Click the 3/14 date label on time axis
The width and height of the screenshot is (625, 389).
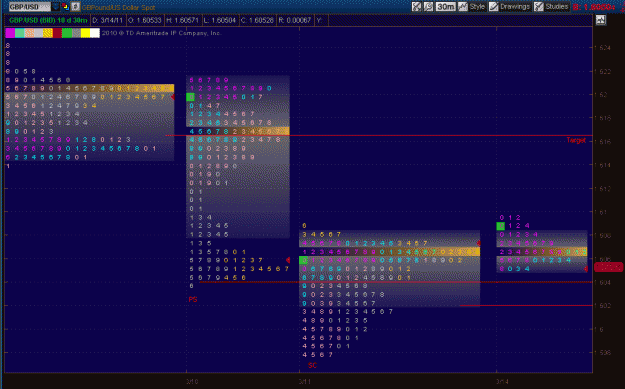(502, 381)
